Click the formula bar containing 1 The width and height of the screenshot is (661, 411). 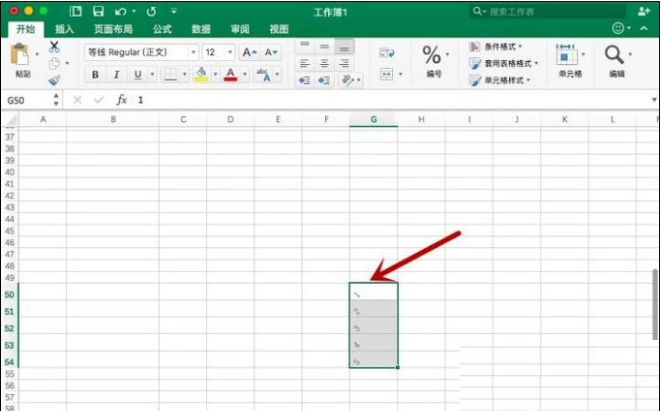coord(390,100)
